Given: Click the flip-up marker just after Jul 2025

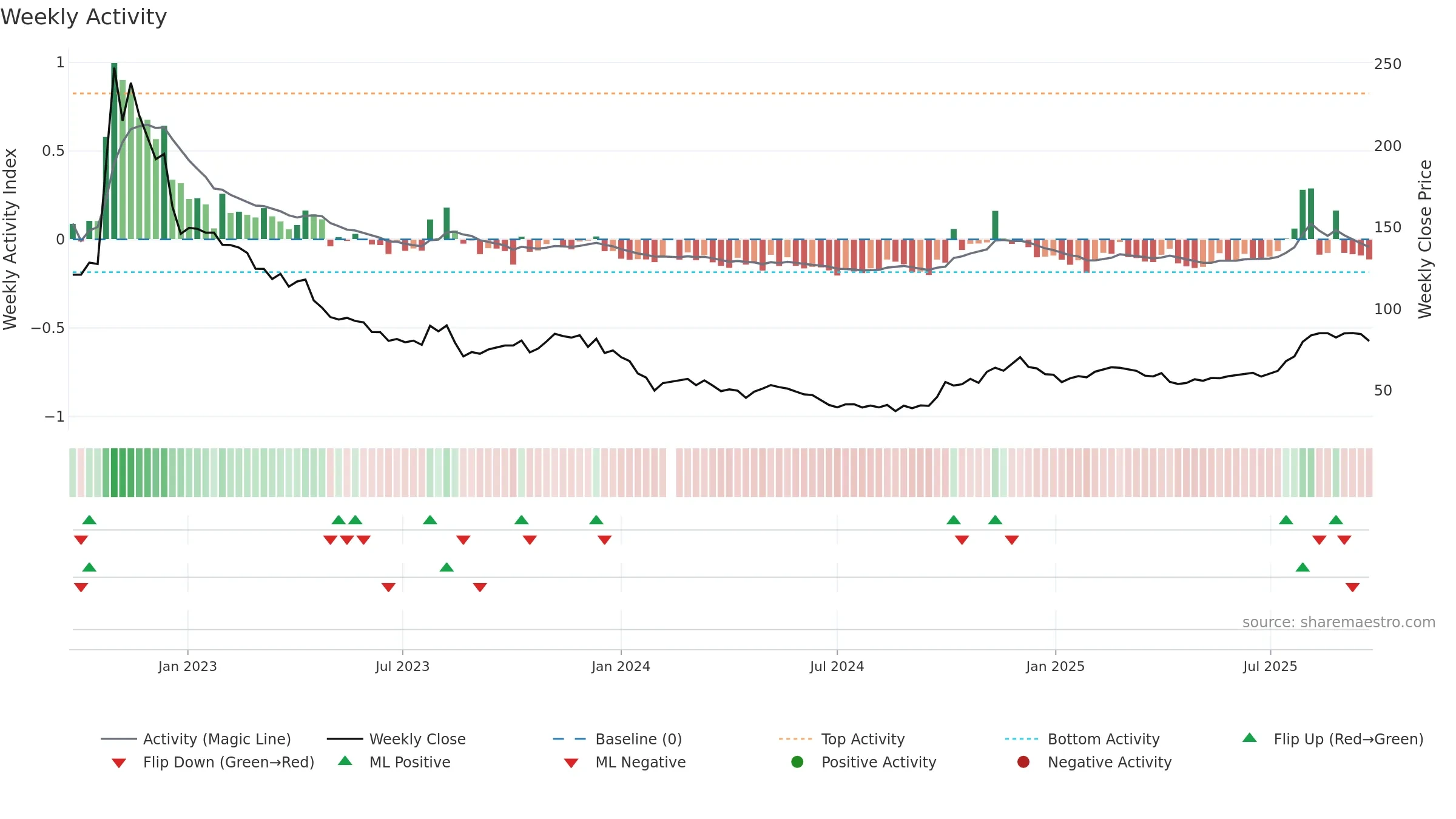Looking at the screenshot, I should [1286, 520].
